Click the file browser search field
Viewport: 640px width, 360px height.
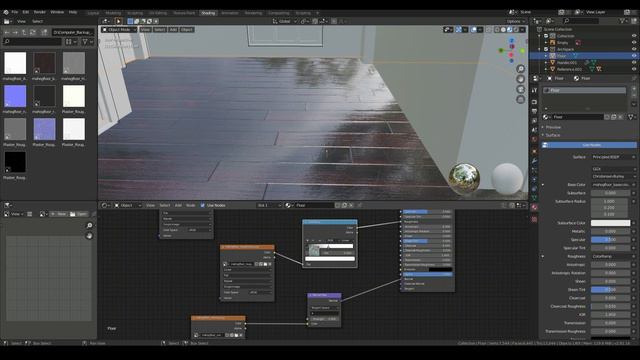(x=32, y=41)
